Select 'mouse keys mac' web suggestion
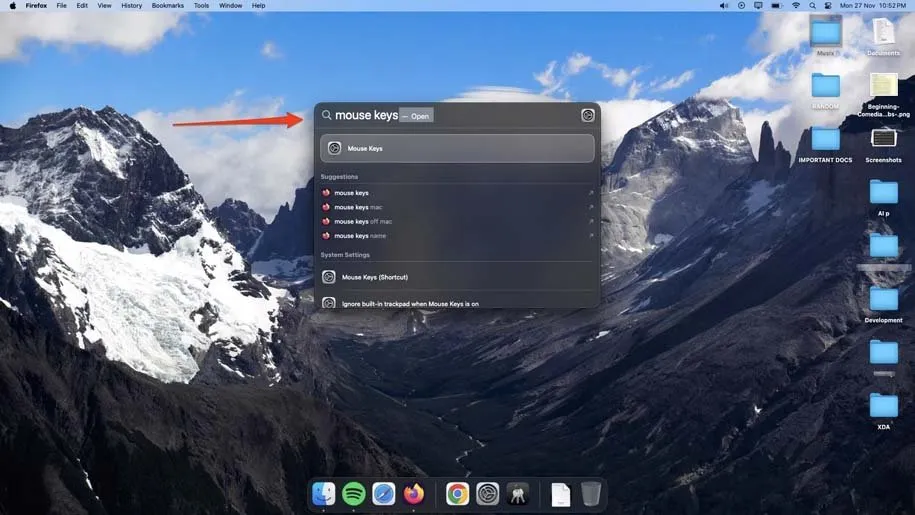 coord(358,207)
